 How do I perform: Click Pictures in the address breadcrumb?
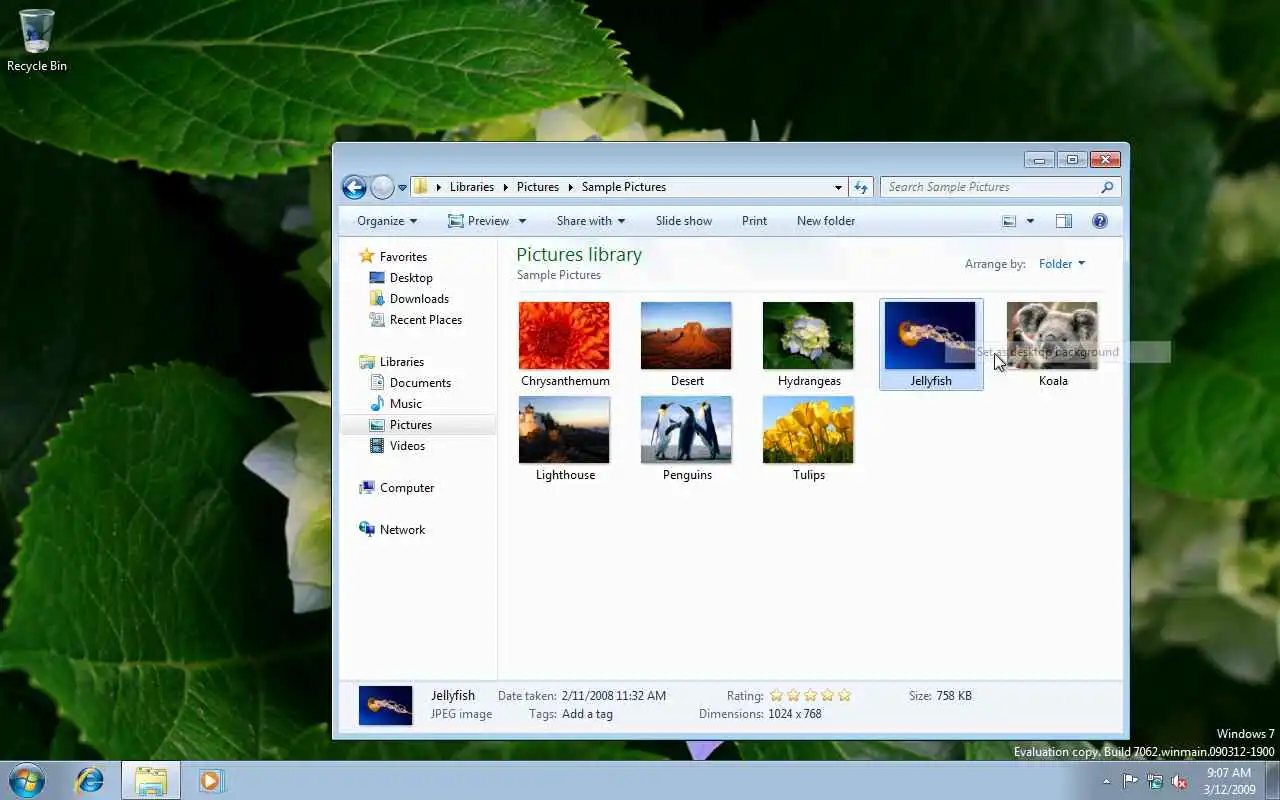[538, 187]
